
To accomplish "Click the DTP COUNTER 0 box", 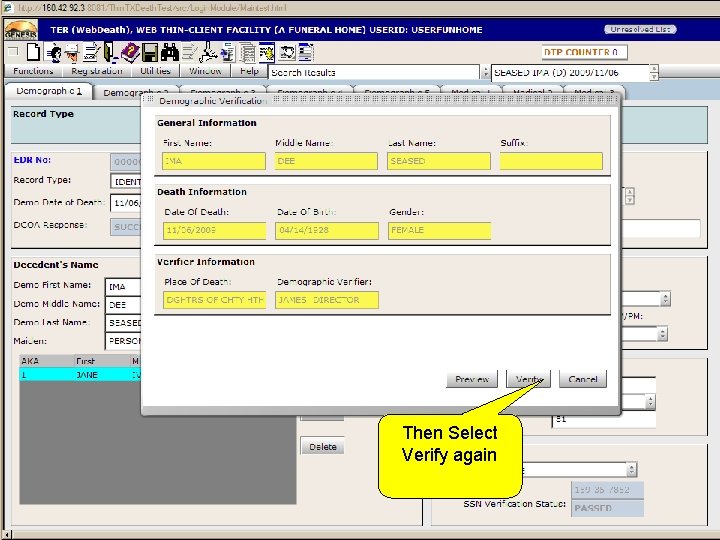I will (x=585, y=52).
